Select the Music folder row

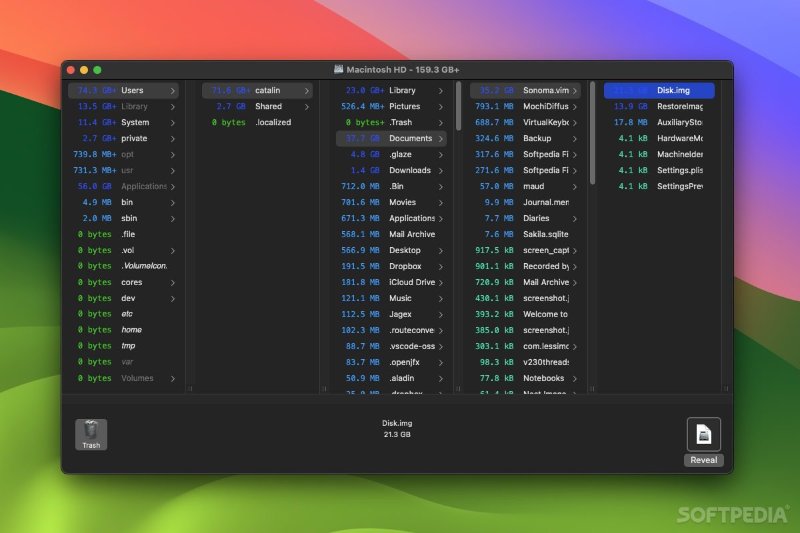tap(391, 298)
